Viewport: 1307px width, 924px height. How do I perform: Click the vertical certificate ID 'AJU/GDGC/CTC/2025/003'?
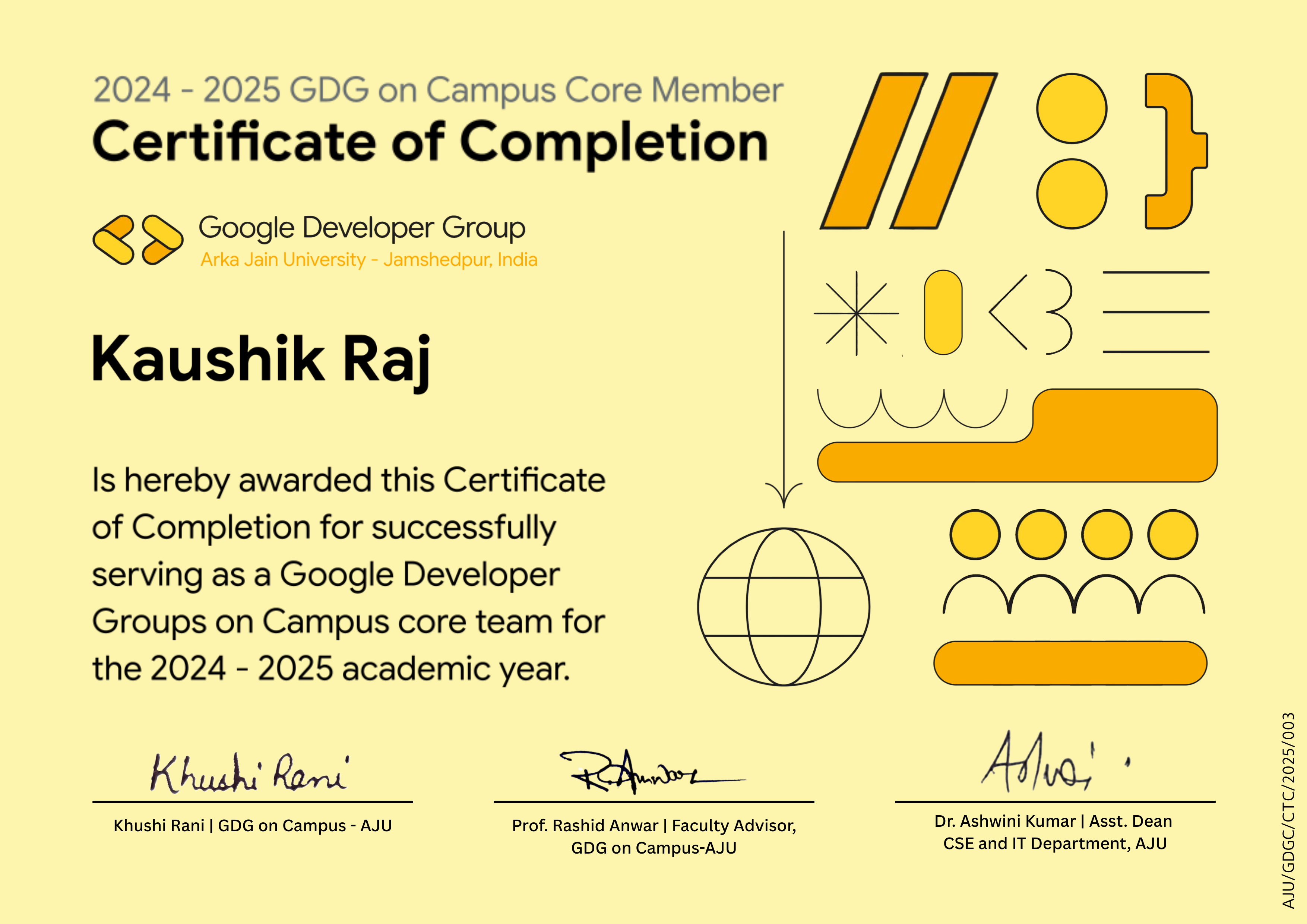1288,811
